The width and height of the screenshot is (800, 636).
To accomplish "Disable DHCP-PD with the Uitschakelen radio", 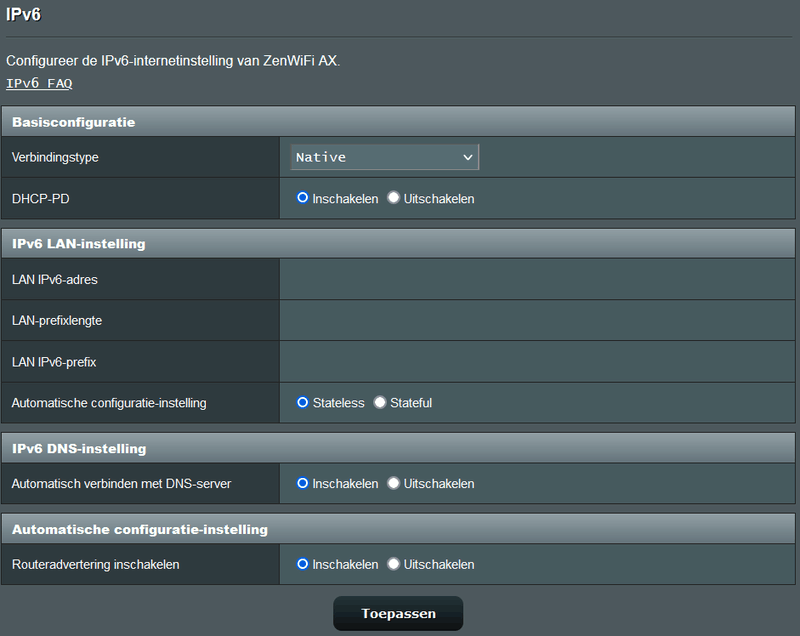I will (394, 198).
